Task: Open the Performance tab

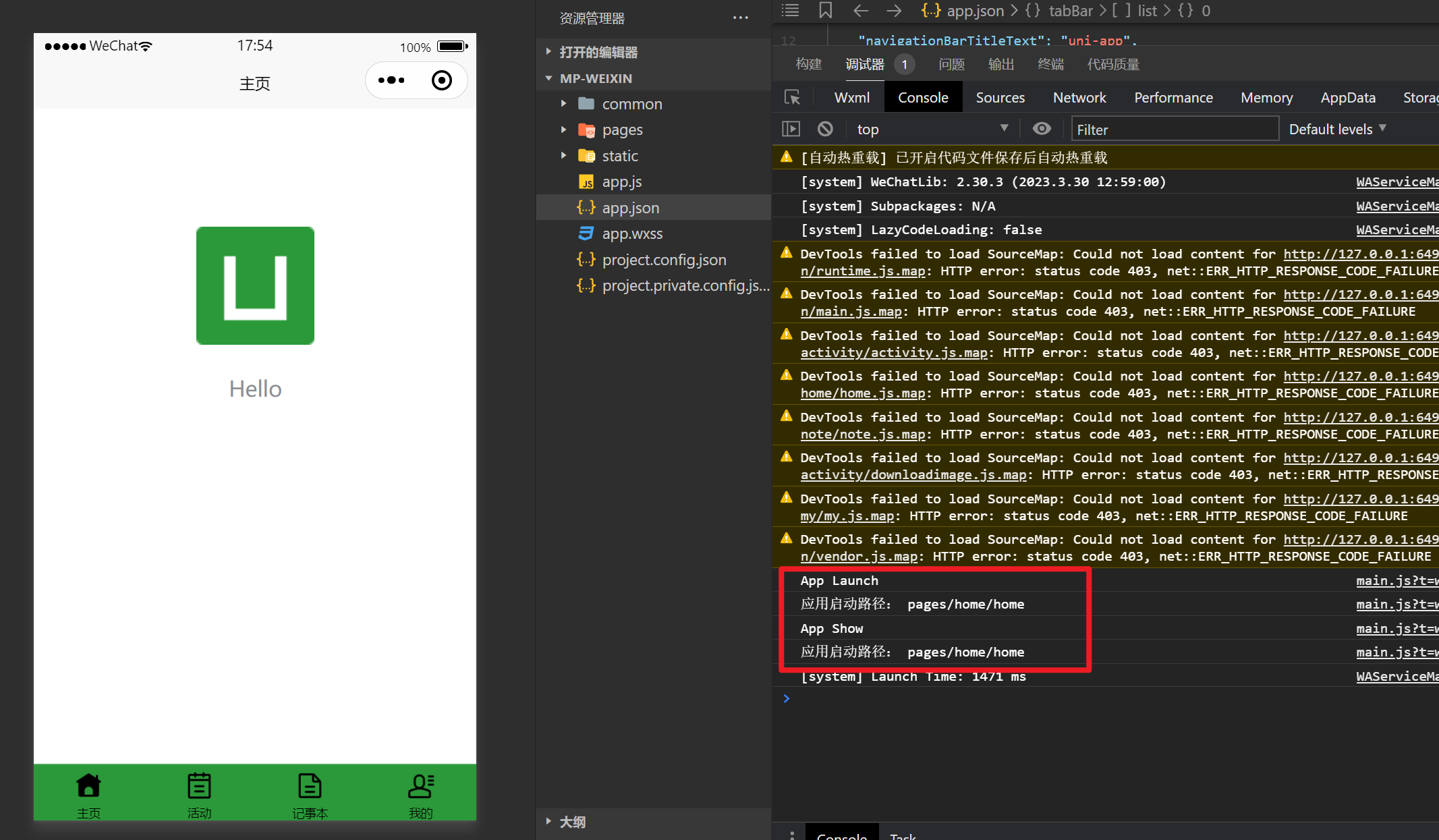Action: point(1173,98)
